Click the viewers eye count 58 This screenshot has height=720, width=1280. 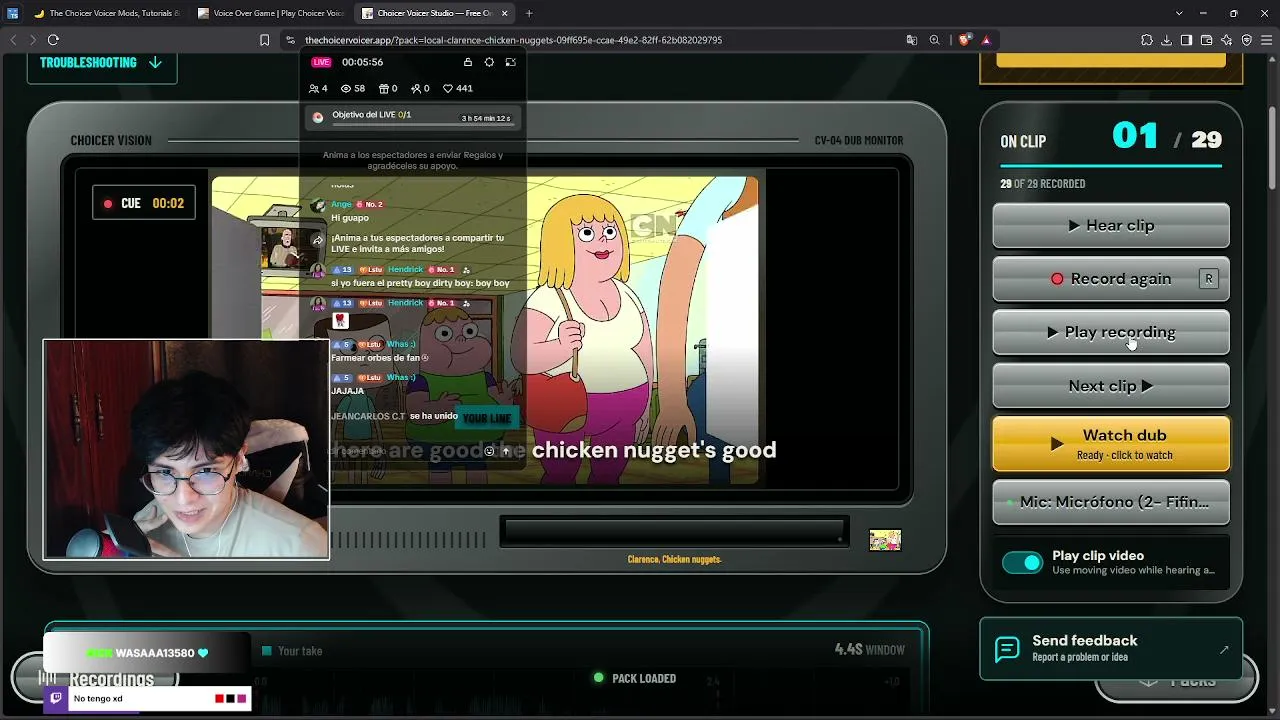(x=353, y=88)
